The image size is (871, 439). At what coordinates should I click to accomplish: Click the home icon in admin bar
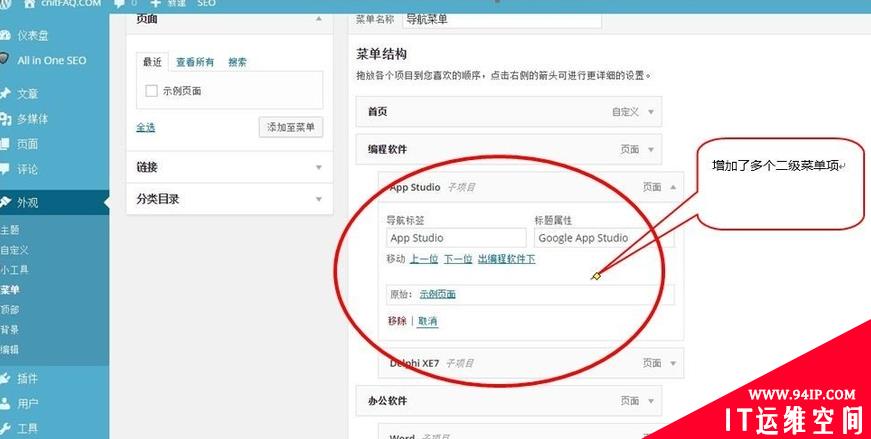click(x=30, y=3)
